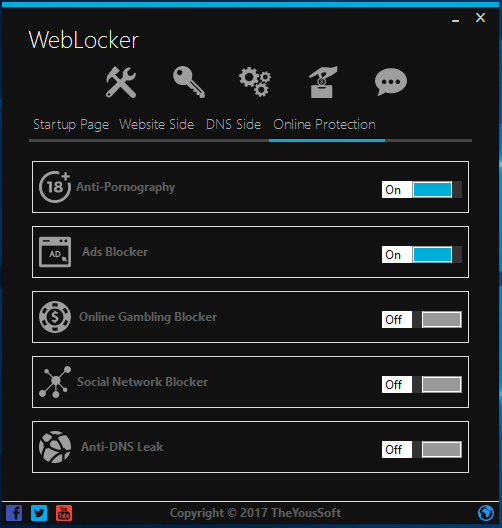
Task: Disable the Anti-Pornography toggle
Action: [x=422, y=190]
